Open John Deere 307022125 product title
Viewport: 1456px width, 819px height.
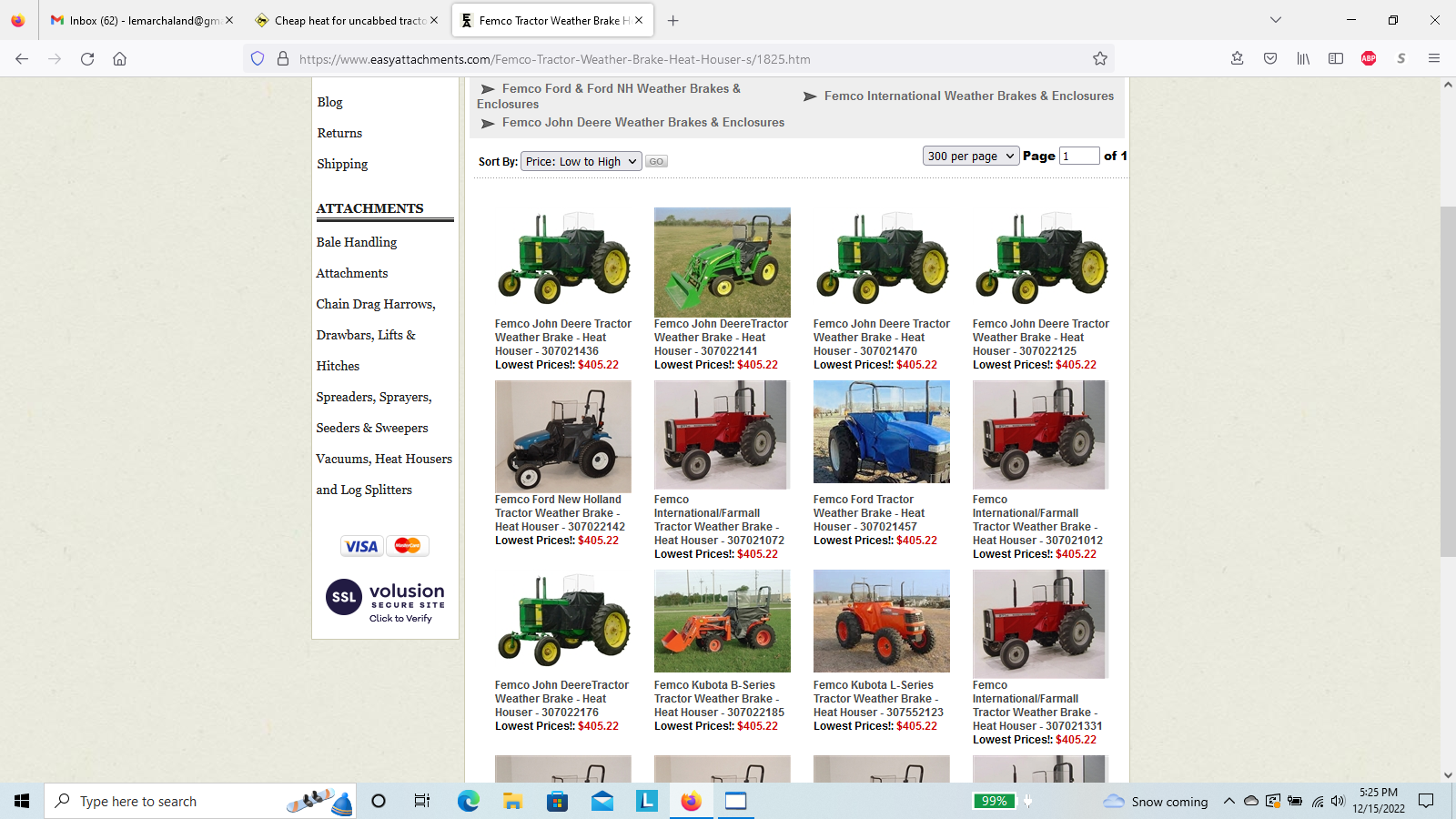pyautogui.click(x=1041, y=338)
